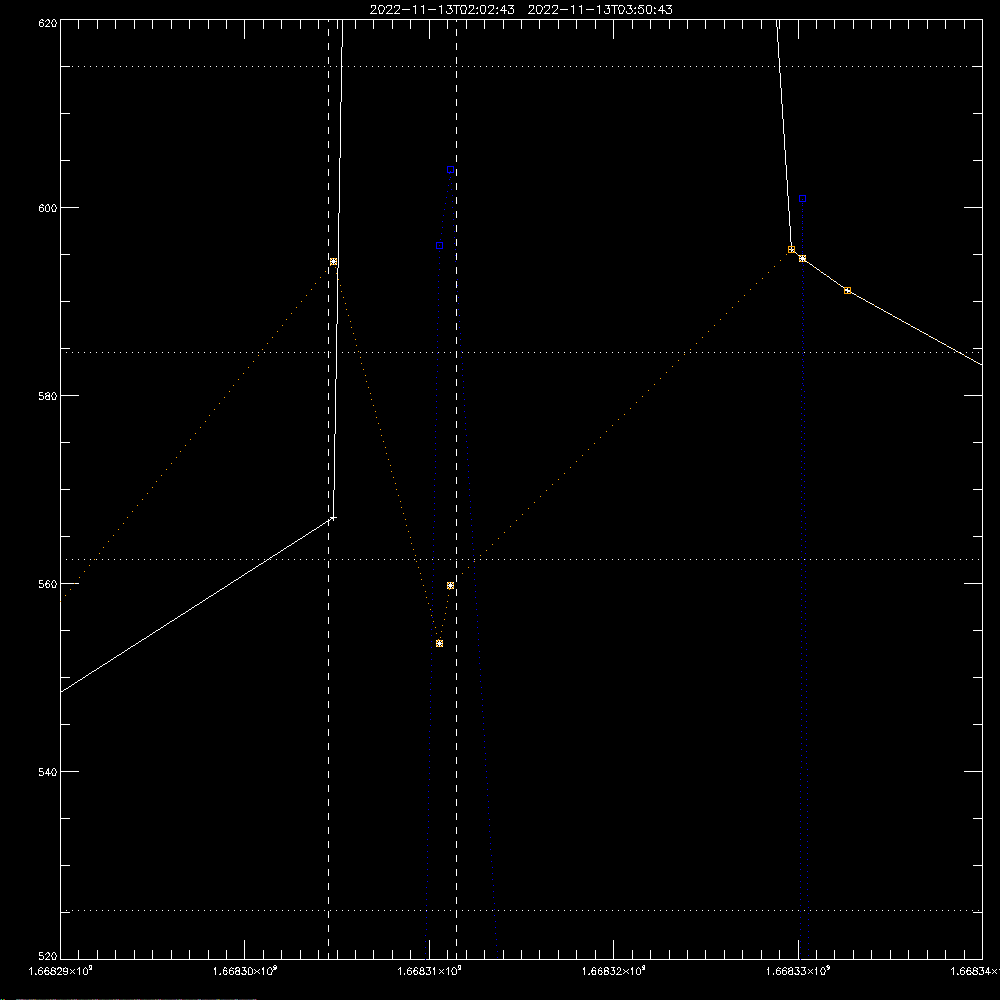1000x1000 pixels.
Task: Select the blue square marker near value 596
Action: click(x=439, y=246)
